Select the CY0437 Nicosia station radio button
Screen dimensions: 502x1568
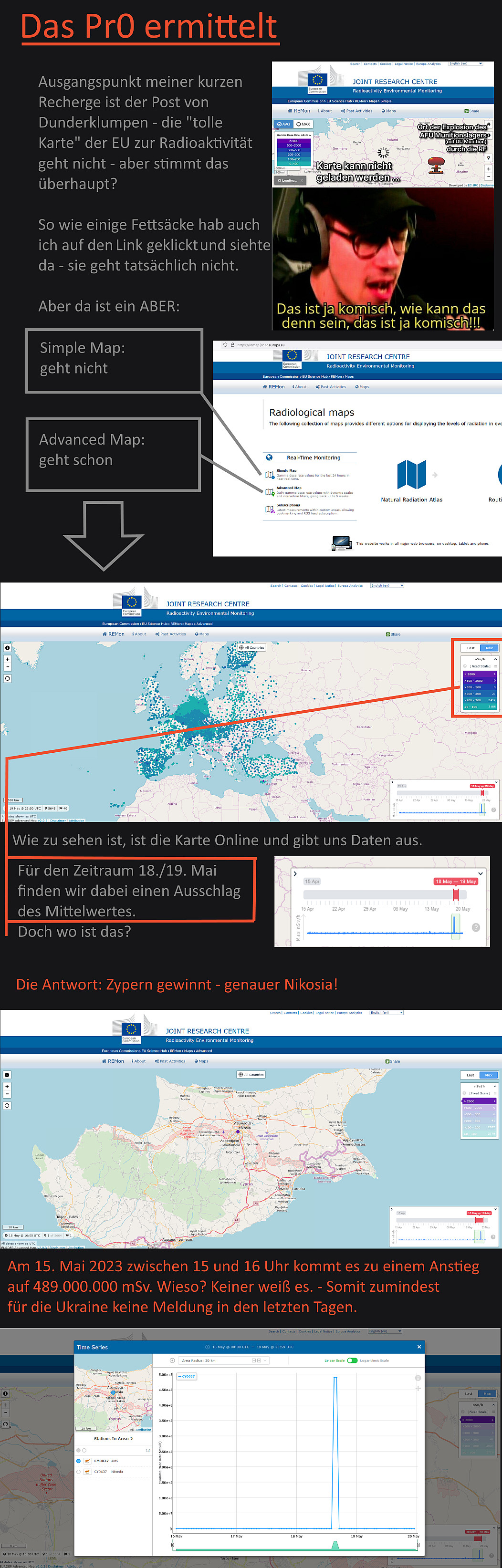pyautogui.click(x=79, y=1472)
